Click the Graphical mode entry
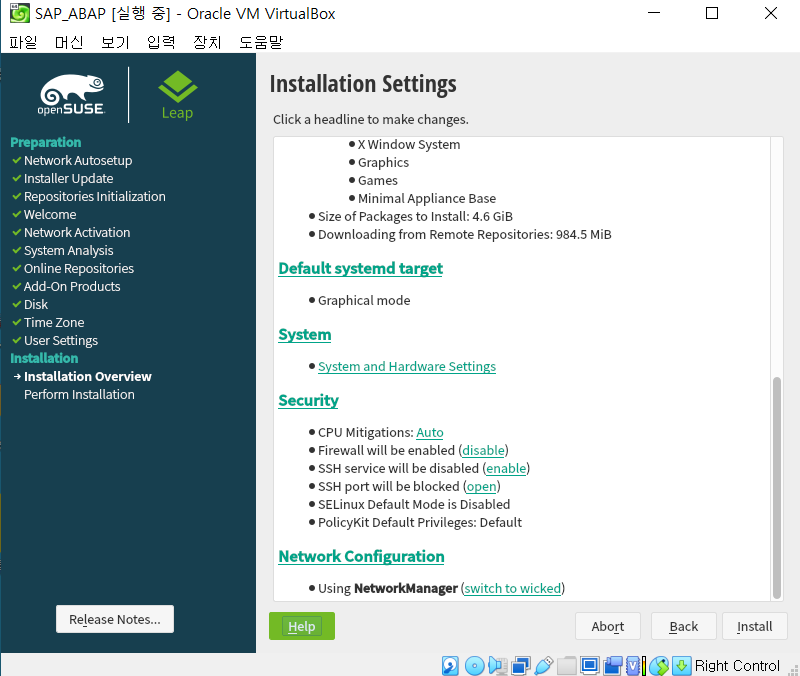This screenshot has width=800, height=676. pyautogui.click(x=364, y=300)
